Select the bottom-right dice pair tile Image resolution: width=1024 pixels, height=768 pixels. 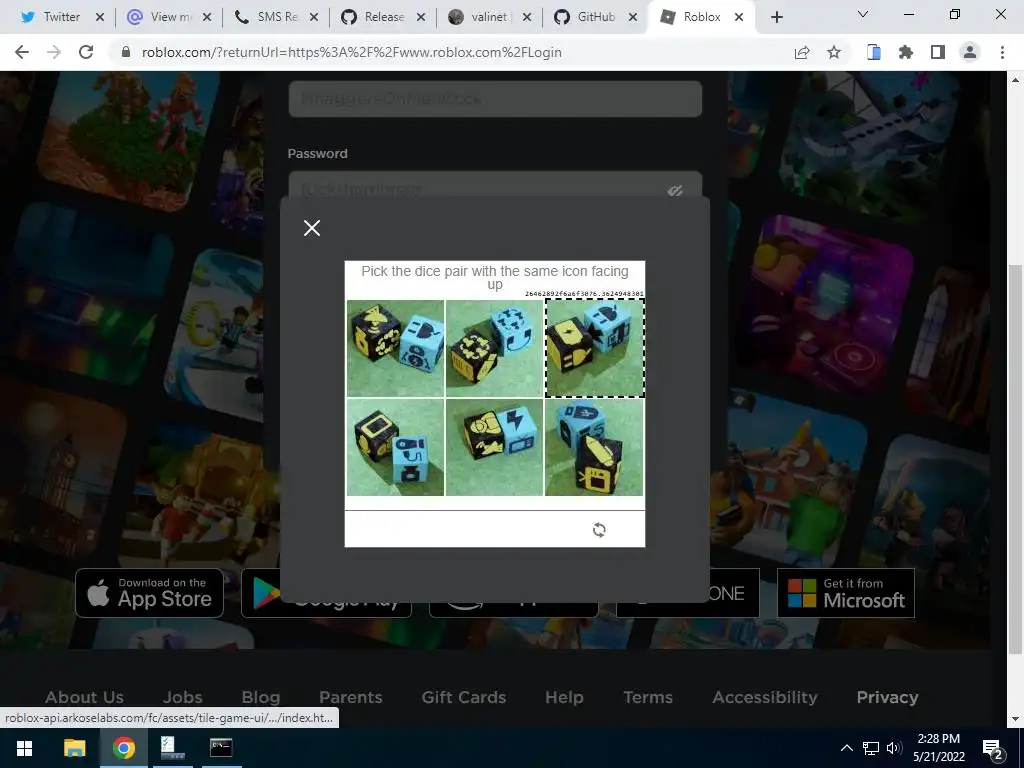click(x=594, y=447)
